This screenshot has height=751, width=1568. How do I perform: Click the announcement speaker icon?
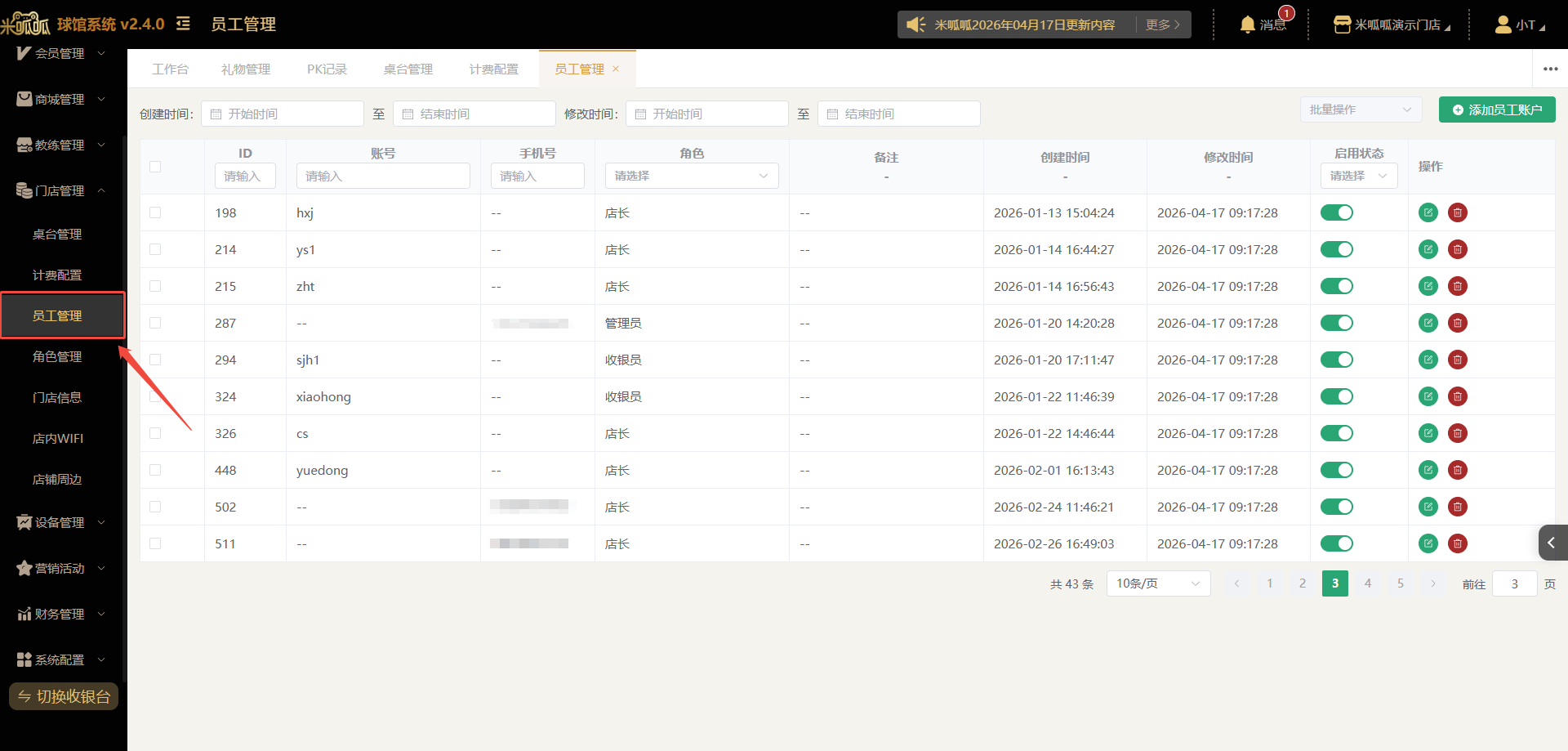(915, 25)
